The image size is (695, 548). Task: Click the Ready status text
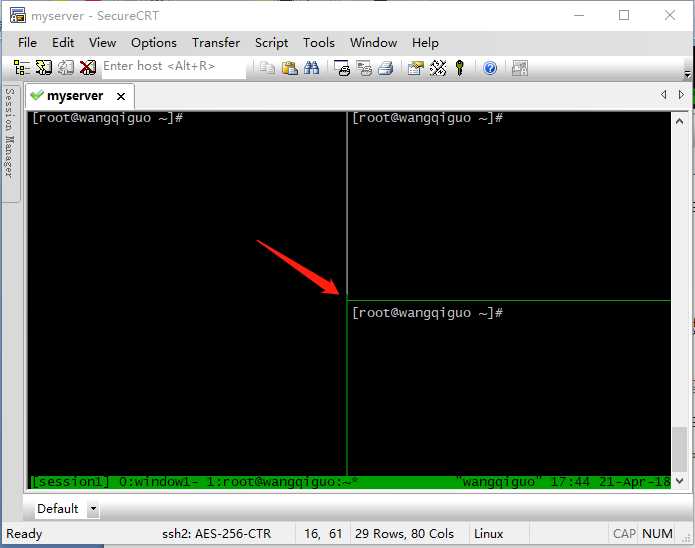(x=24, y=533)
